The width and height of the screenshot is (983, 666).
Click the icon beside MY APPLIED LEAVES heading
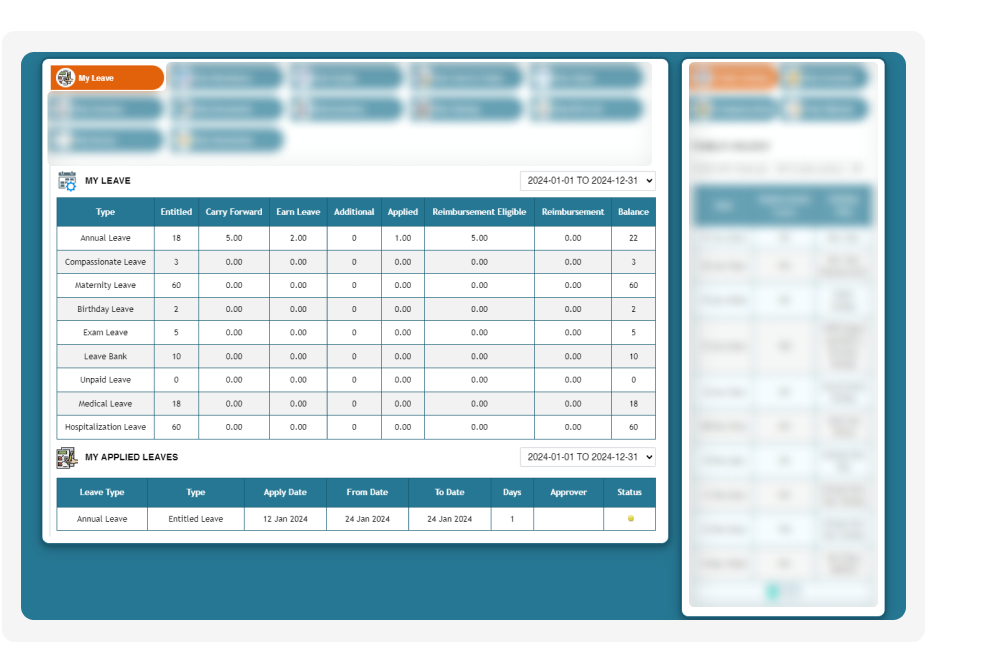pyautogui.click(x=67, y=457)
